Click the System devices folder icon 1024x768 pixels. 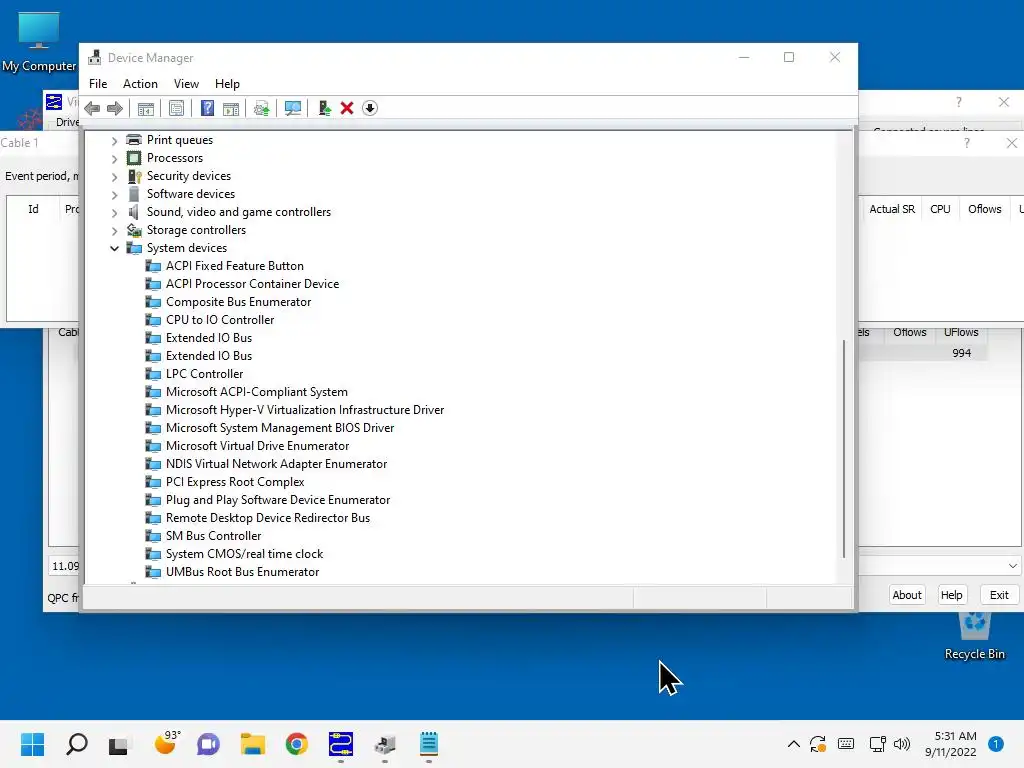coord(134,248)
